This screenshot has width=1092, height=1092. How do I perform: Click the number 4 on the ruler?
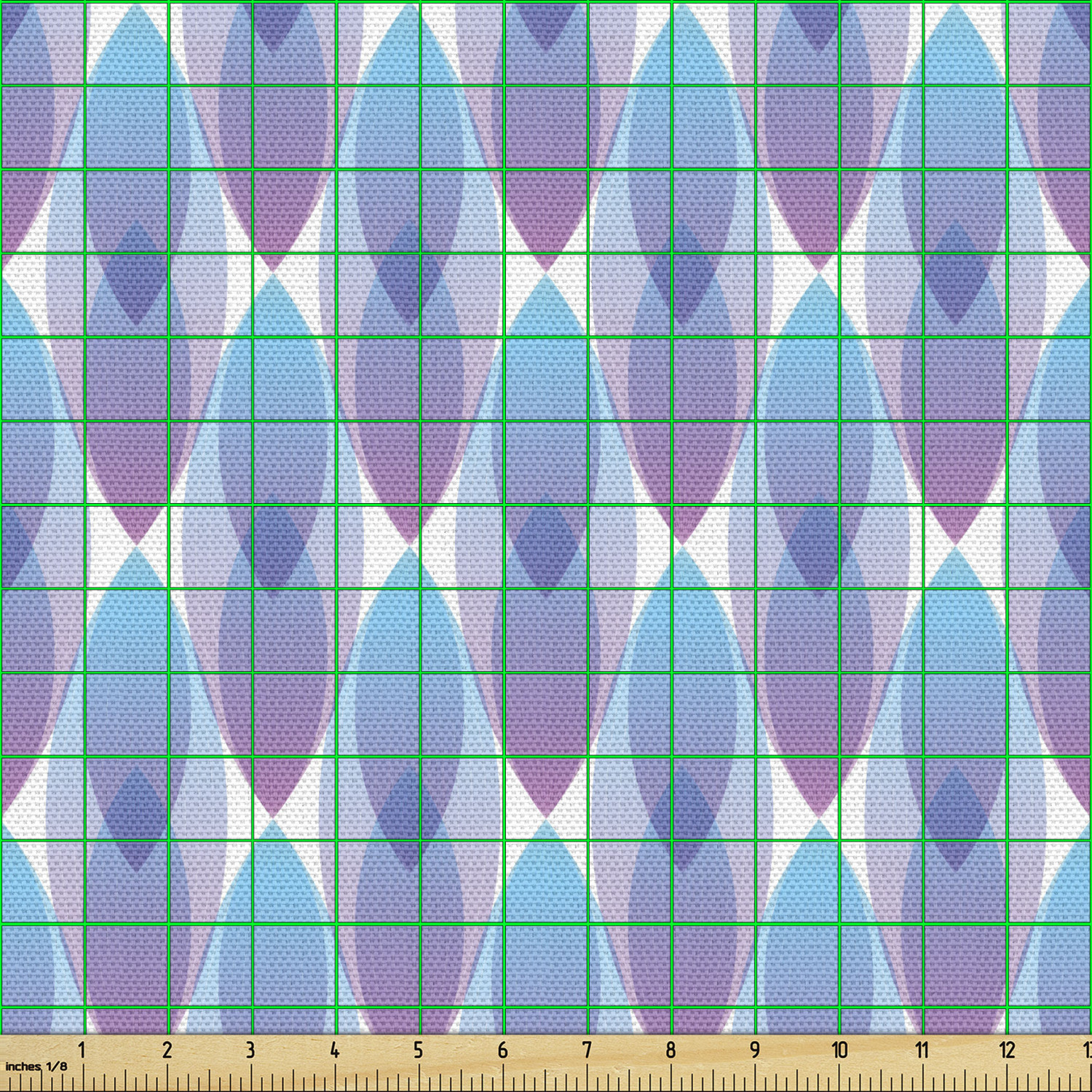(334, 1050)
